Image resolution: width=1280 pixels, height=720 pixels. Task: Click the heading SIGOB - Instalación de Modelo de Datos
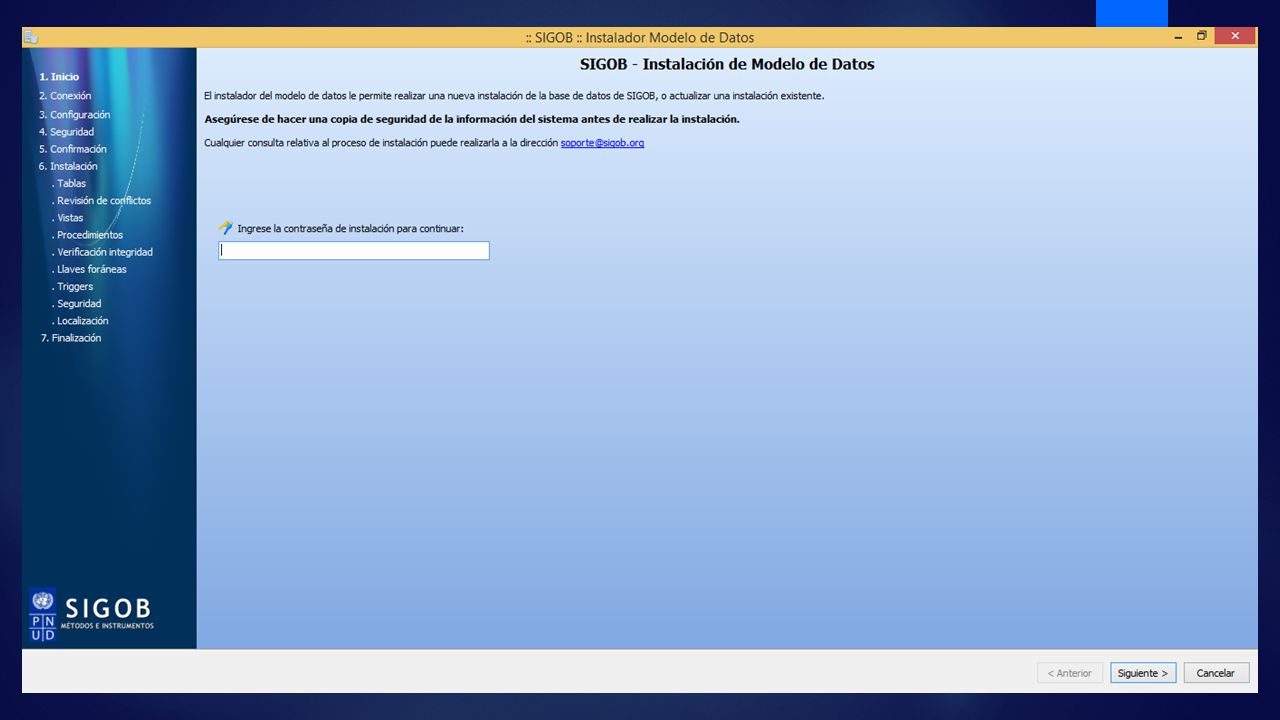point(727,64)
